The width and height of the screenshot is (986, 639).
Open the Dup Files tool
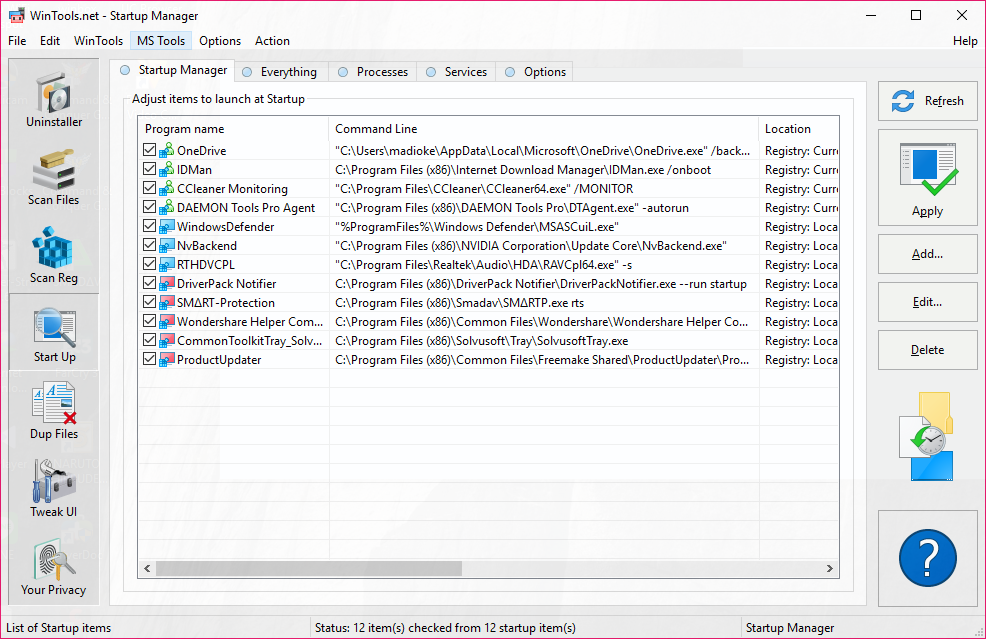[x=54, y=411]
